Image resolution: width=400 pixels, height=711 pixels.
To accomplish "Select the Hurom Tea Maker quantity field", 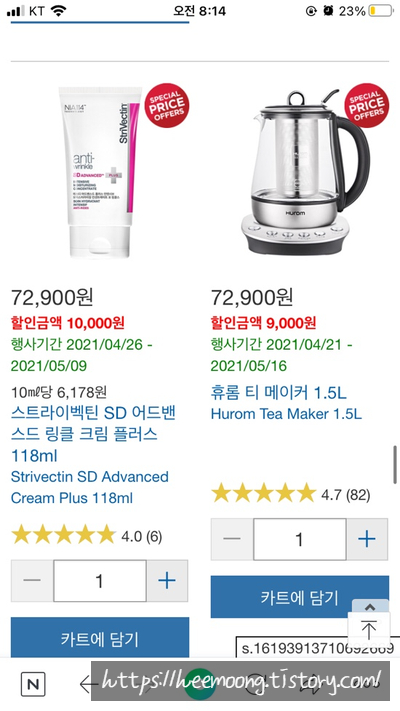I will pos(300,539).
